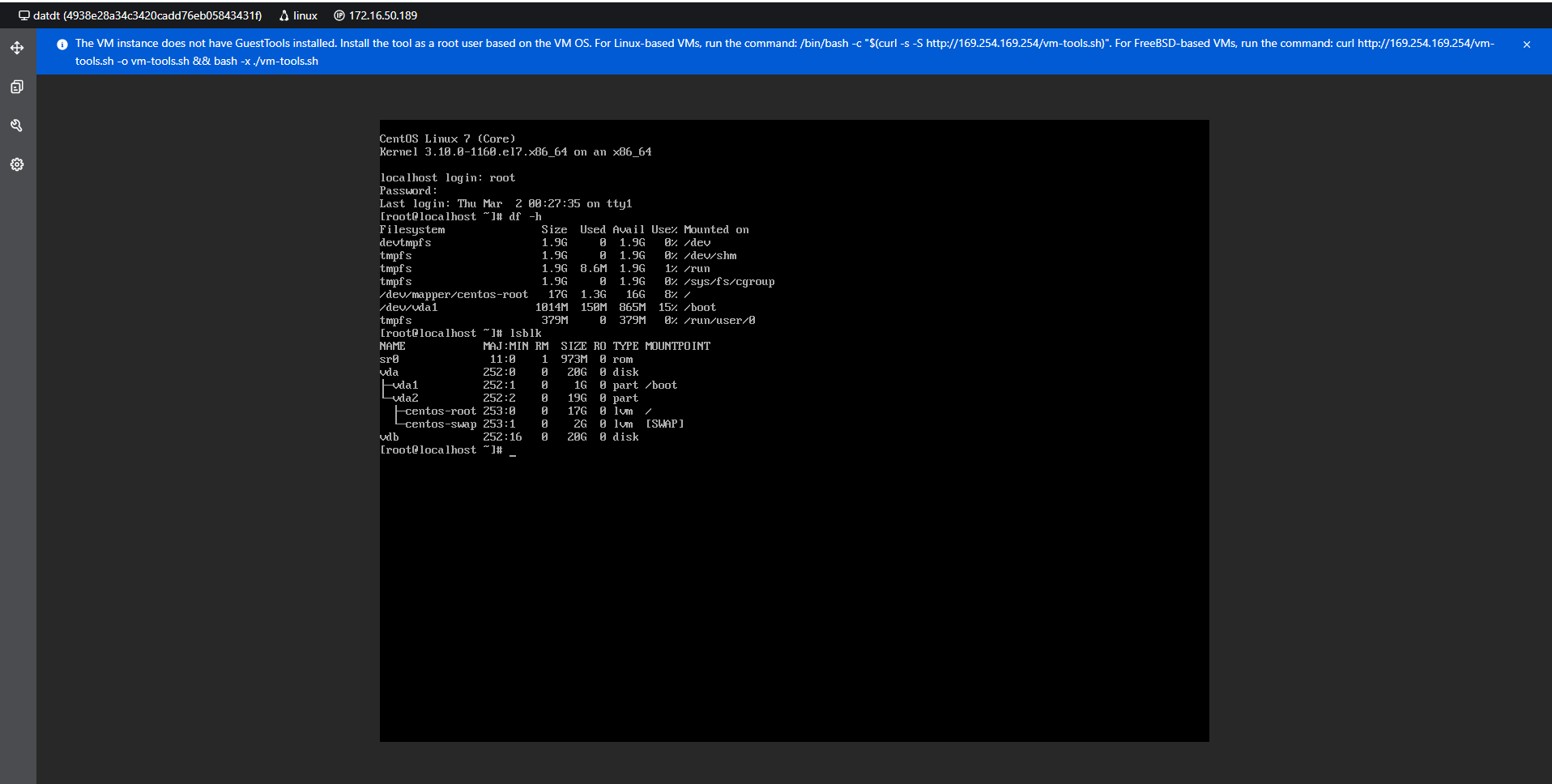Open the settings gear icon in sidebar

(x=17, y=164)
